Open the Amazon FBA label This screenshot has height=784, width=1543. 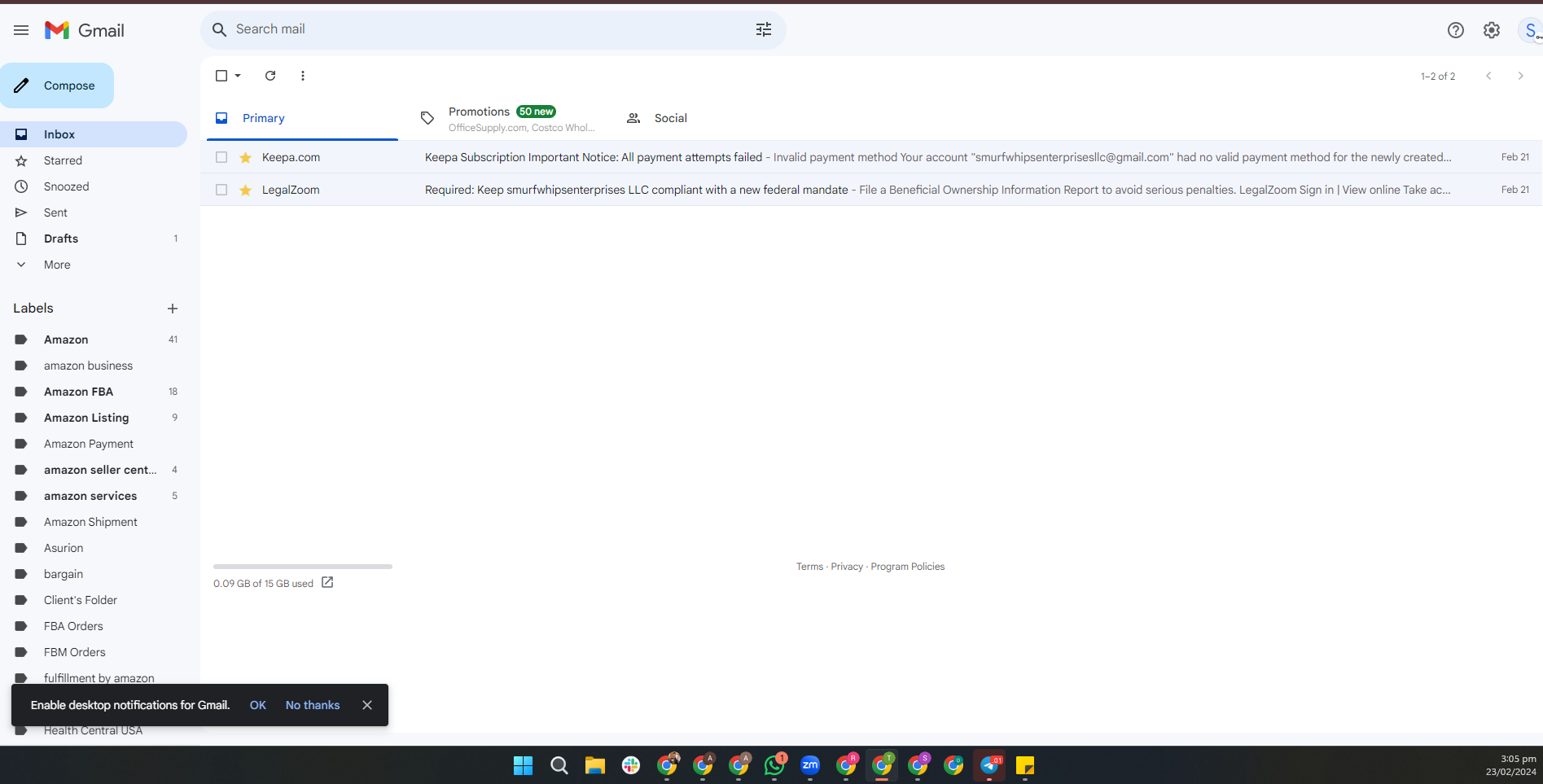click(94, 392)
